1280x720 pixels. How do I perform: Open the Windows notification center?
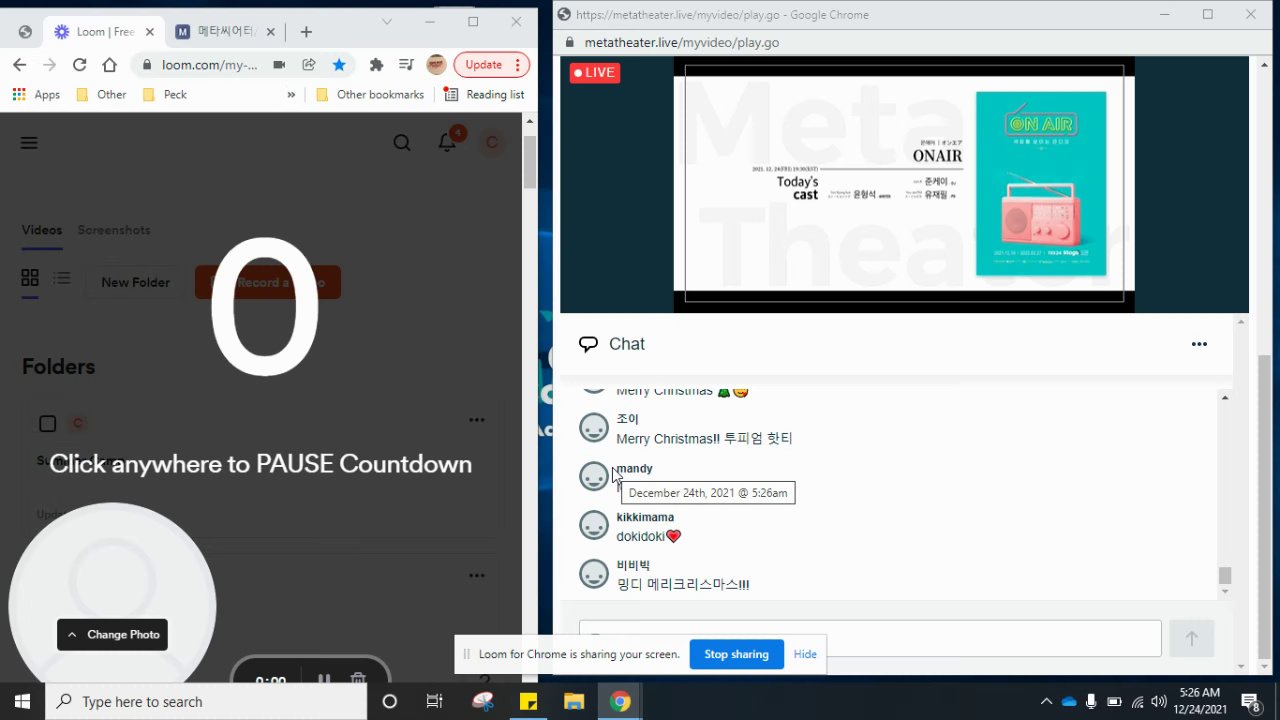pos(1250,701)
